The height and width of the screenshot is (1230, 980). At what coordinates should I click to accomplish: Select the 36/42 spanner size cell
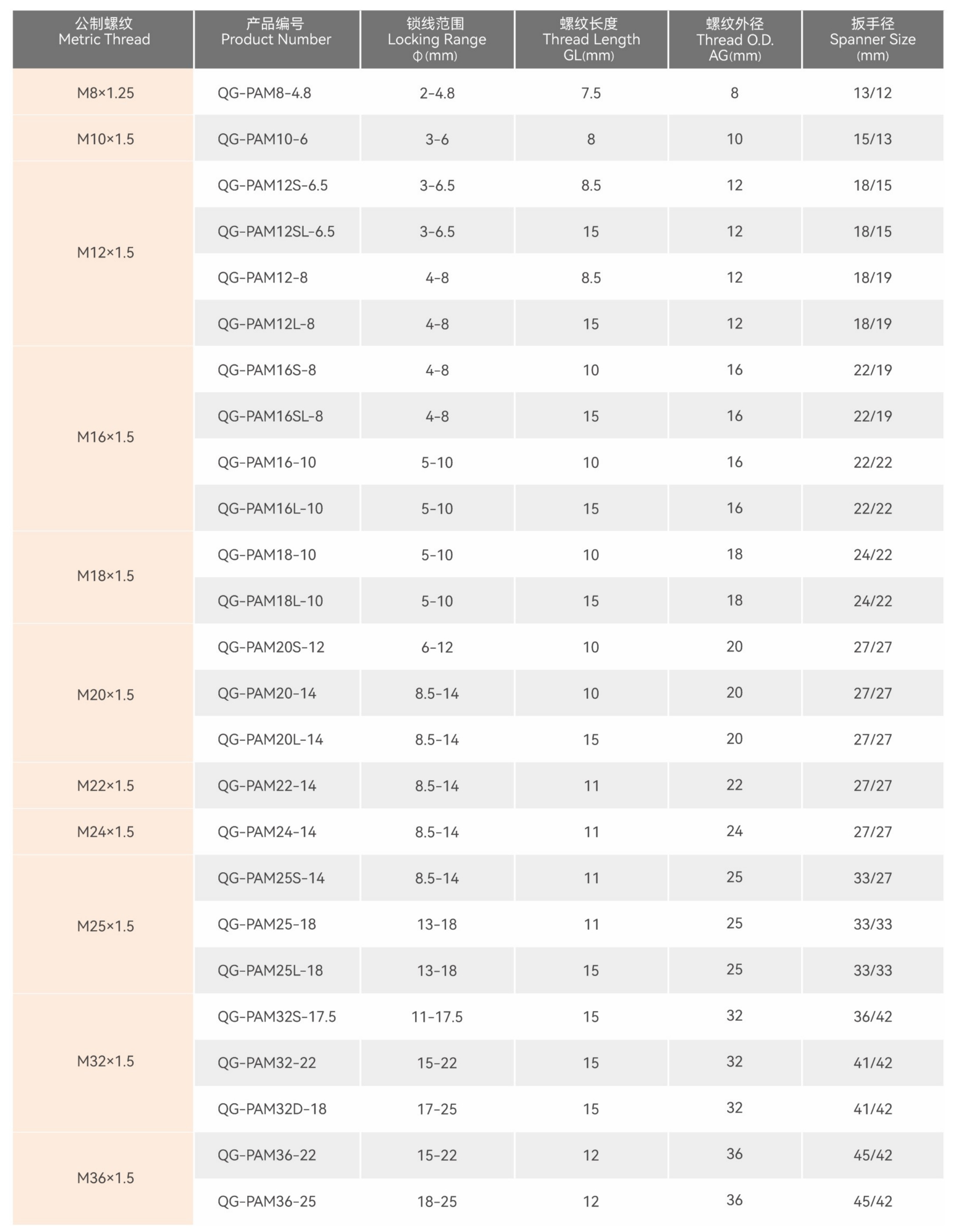(872, 1017)
